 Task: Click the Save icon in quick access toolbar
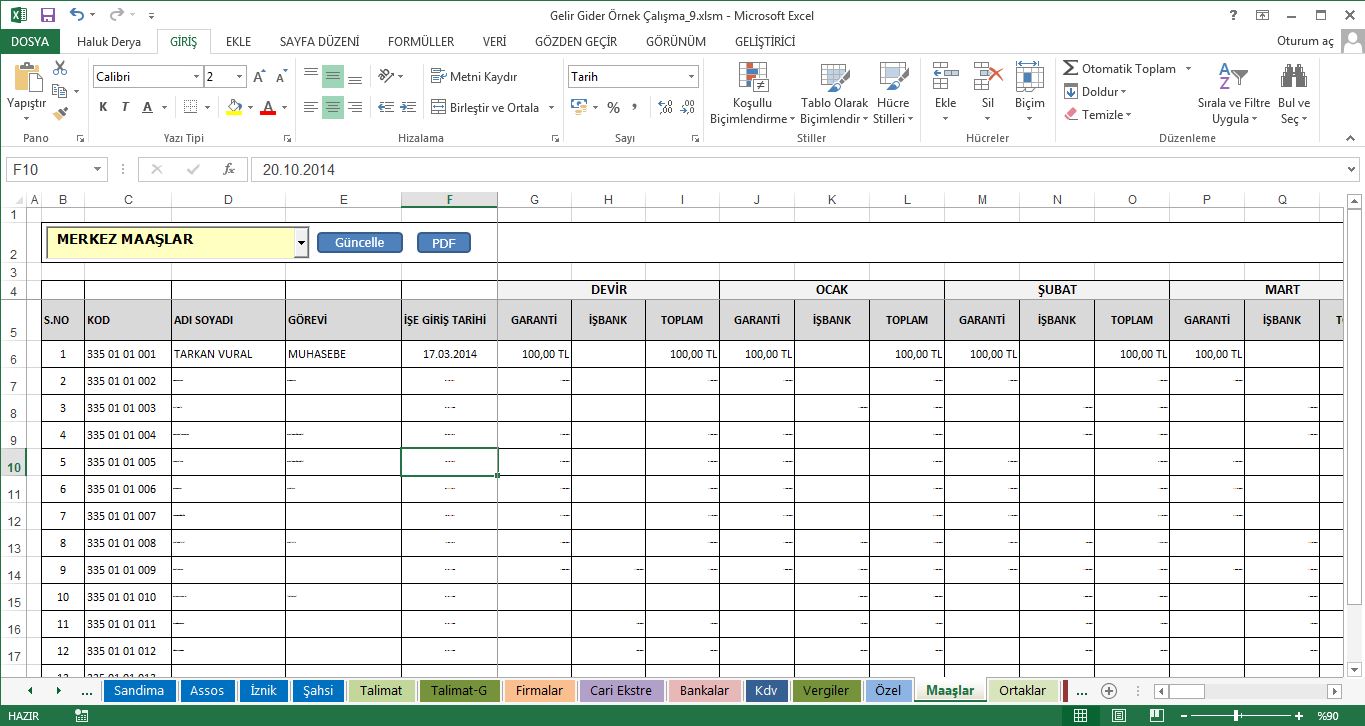click(48, 15)
